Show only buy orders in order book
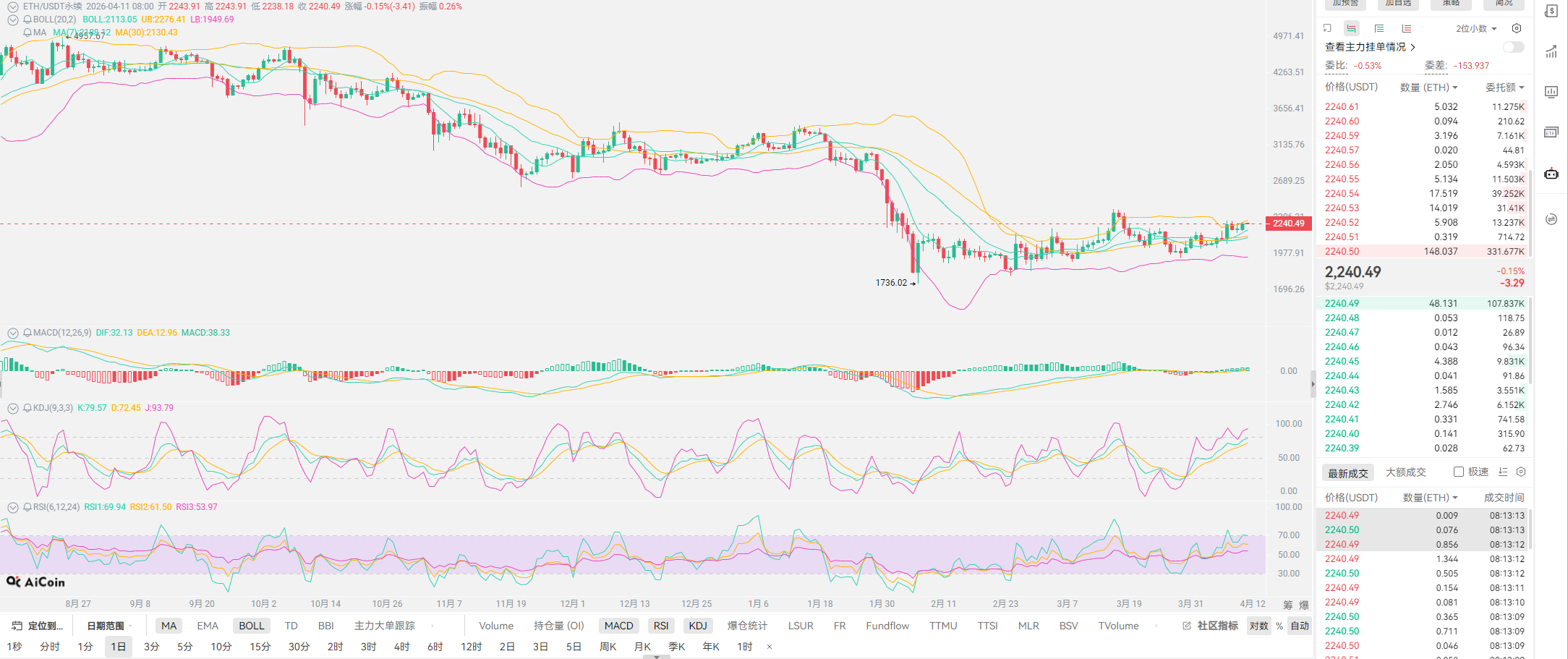This screenshot has width=1568, height=659. (1379, 28)
